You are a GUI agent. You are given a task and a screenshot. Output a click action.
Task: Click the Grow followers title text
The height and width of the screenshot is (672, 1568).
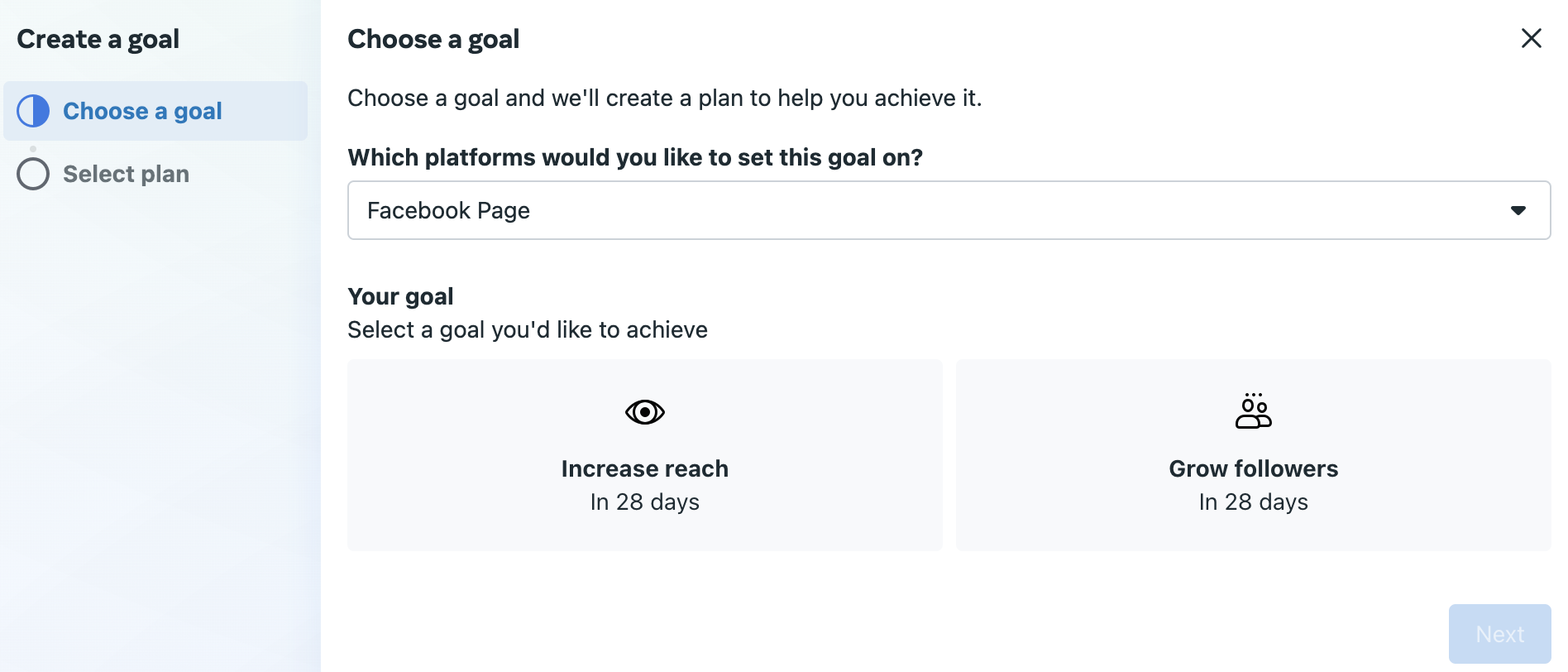click(x=1253, y=468)
